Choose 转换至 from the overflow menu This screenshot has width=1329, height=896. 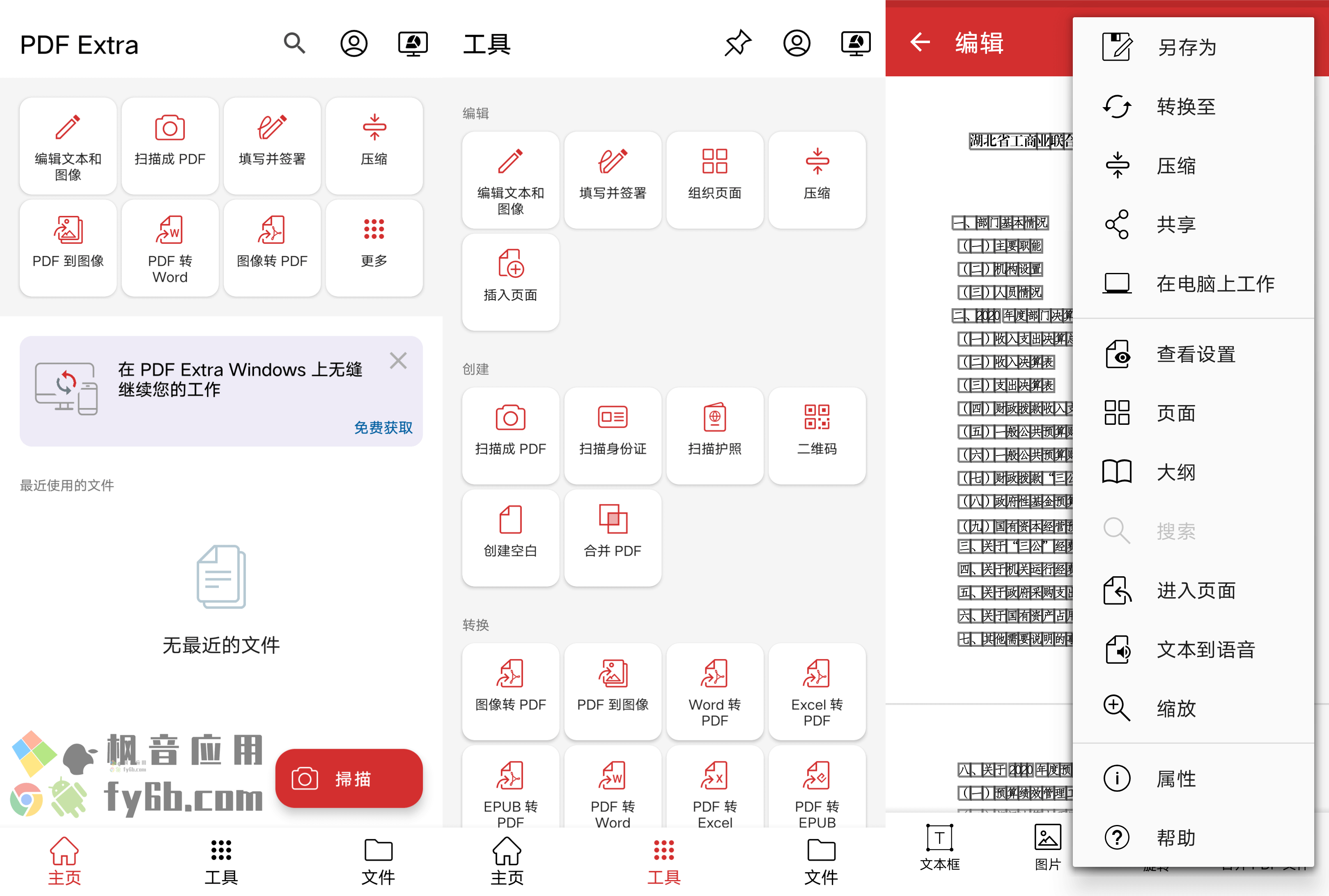pyautogui.click(x=1194, y=107)
